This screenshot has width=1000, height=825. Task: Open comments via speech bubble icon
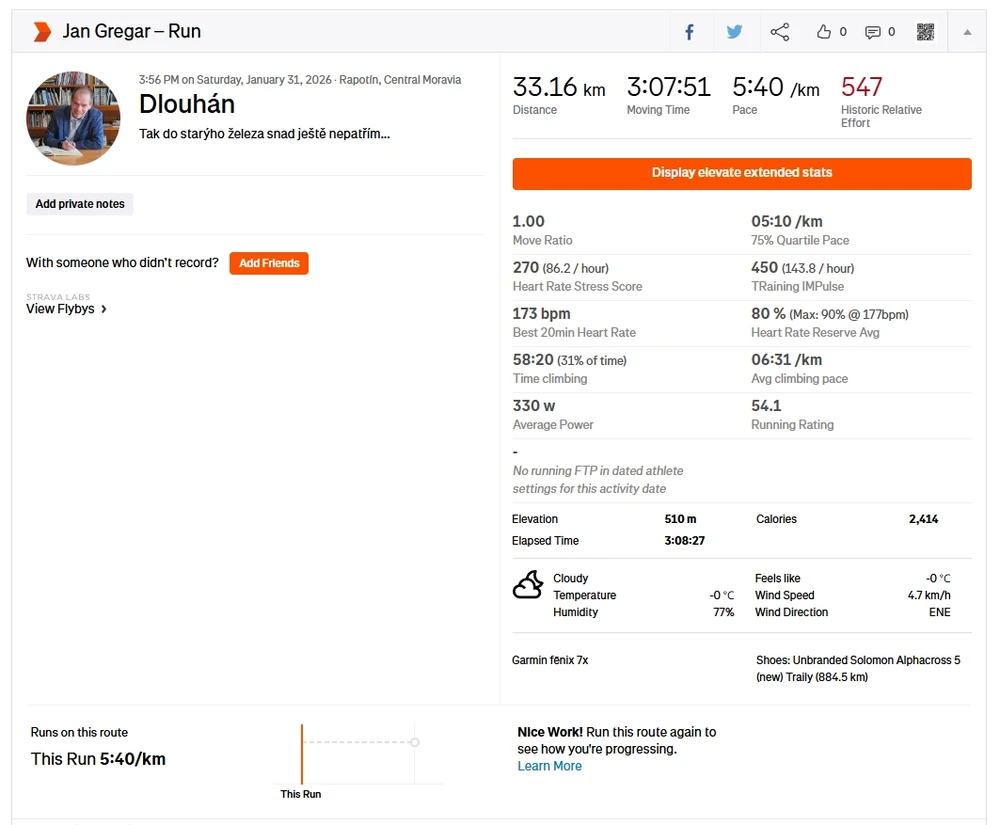tap(873, 32)
